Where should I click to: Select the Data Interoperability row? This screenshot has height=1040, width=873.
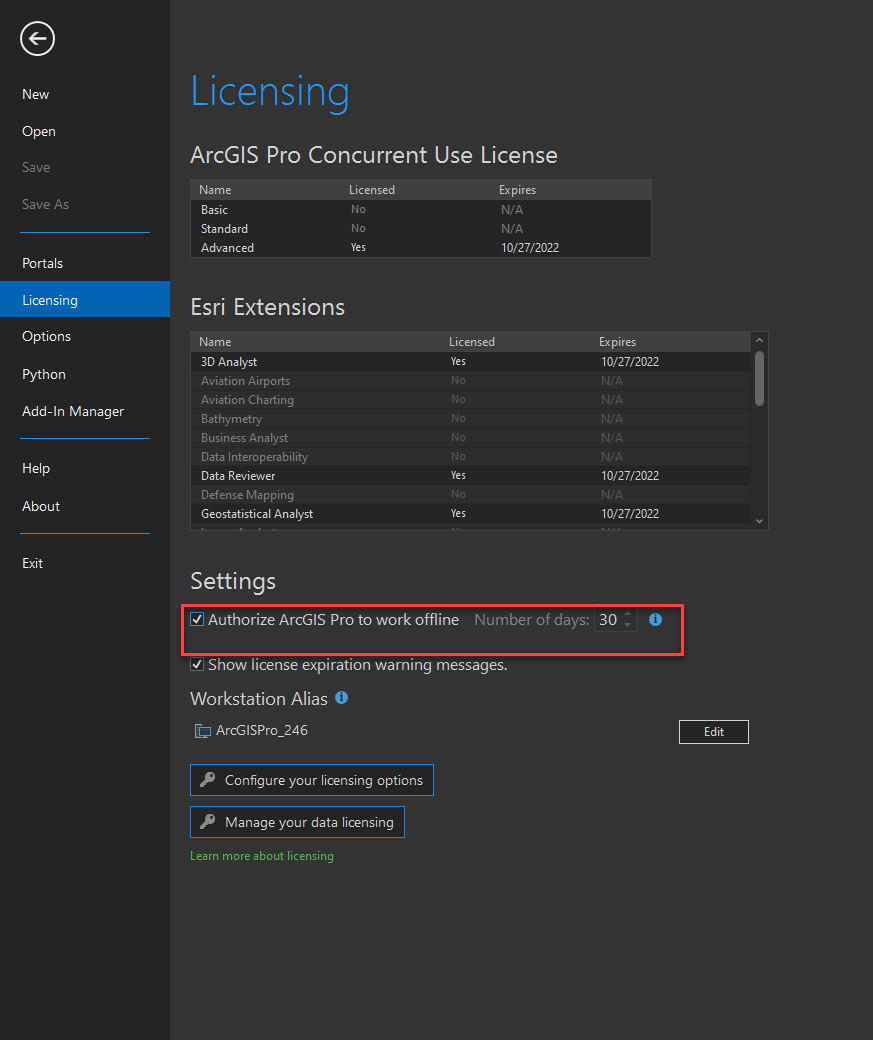pos(471,456)
